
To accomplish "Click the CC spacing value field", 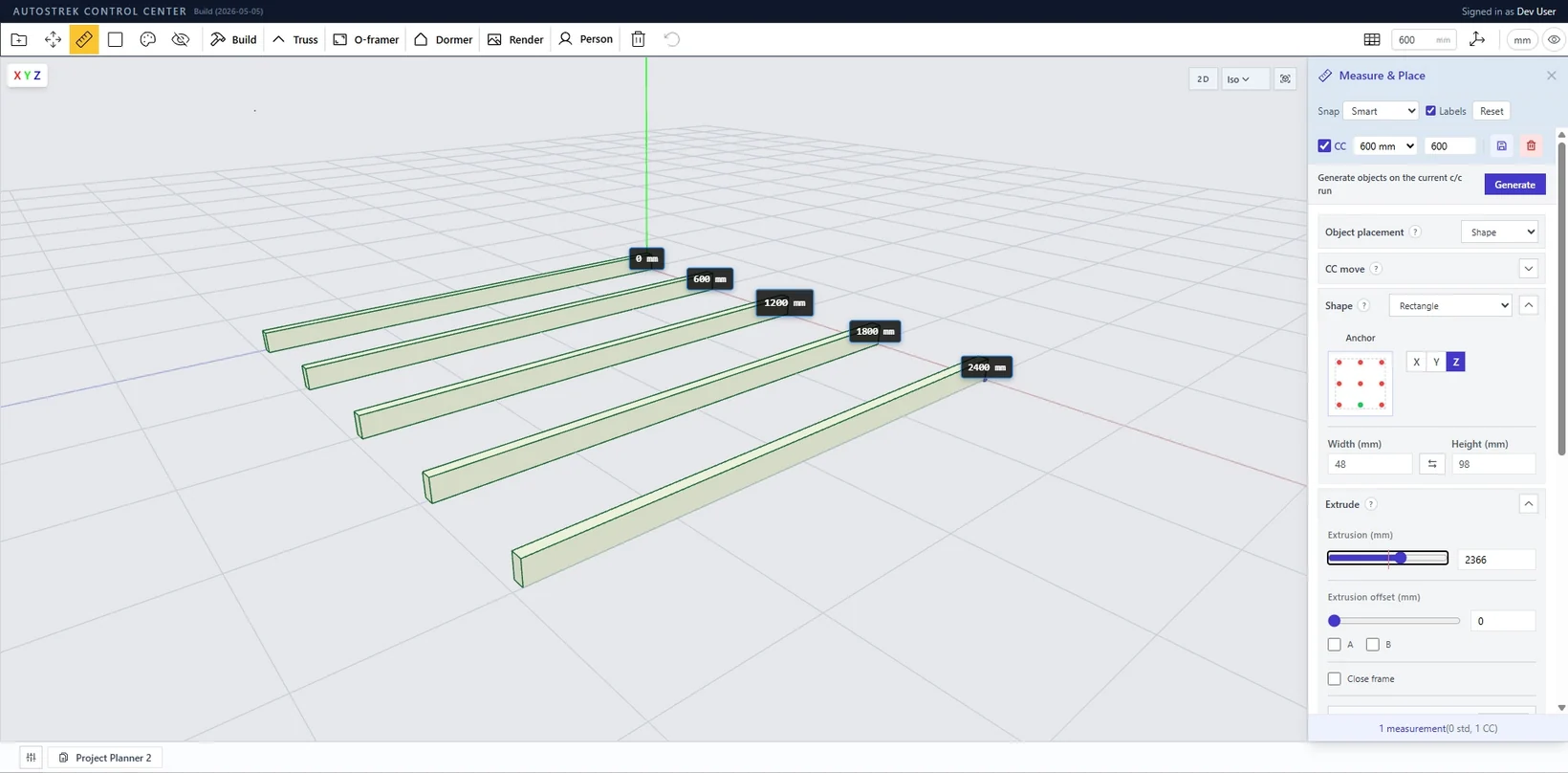I will (x=1450, y=146).
